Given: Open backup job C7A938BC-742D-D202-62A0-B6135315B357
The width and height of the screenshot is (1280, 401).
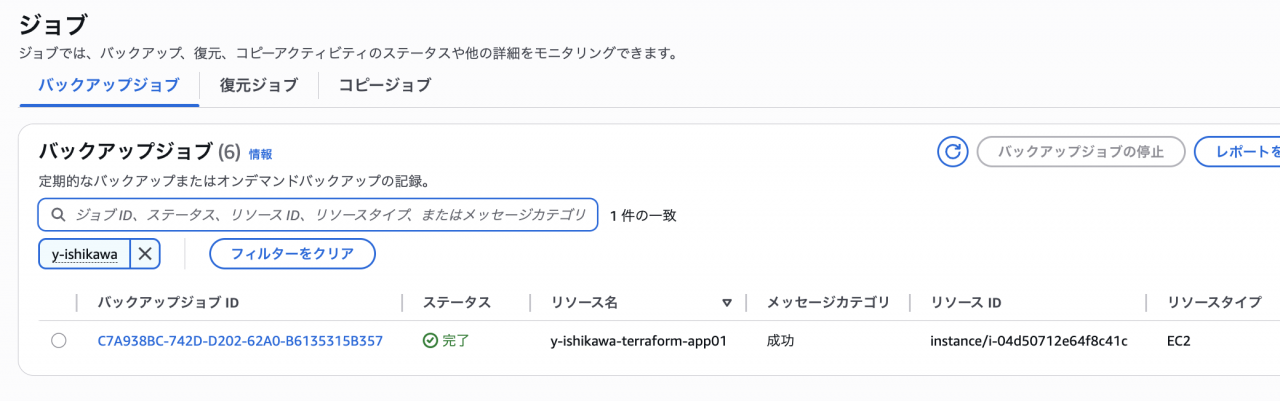Looking at the screenshot, I should click(x=240, y=341).
